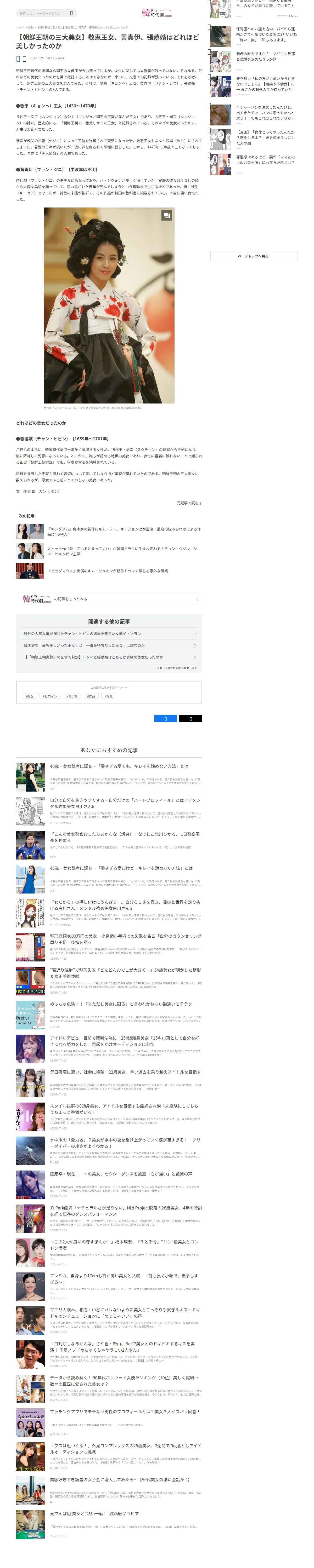Click the first share icon under the article title

click(x=18, y=59)
